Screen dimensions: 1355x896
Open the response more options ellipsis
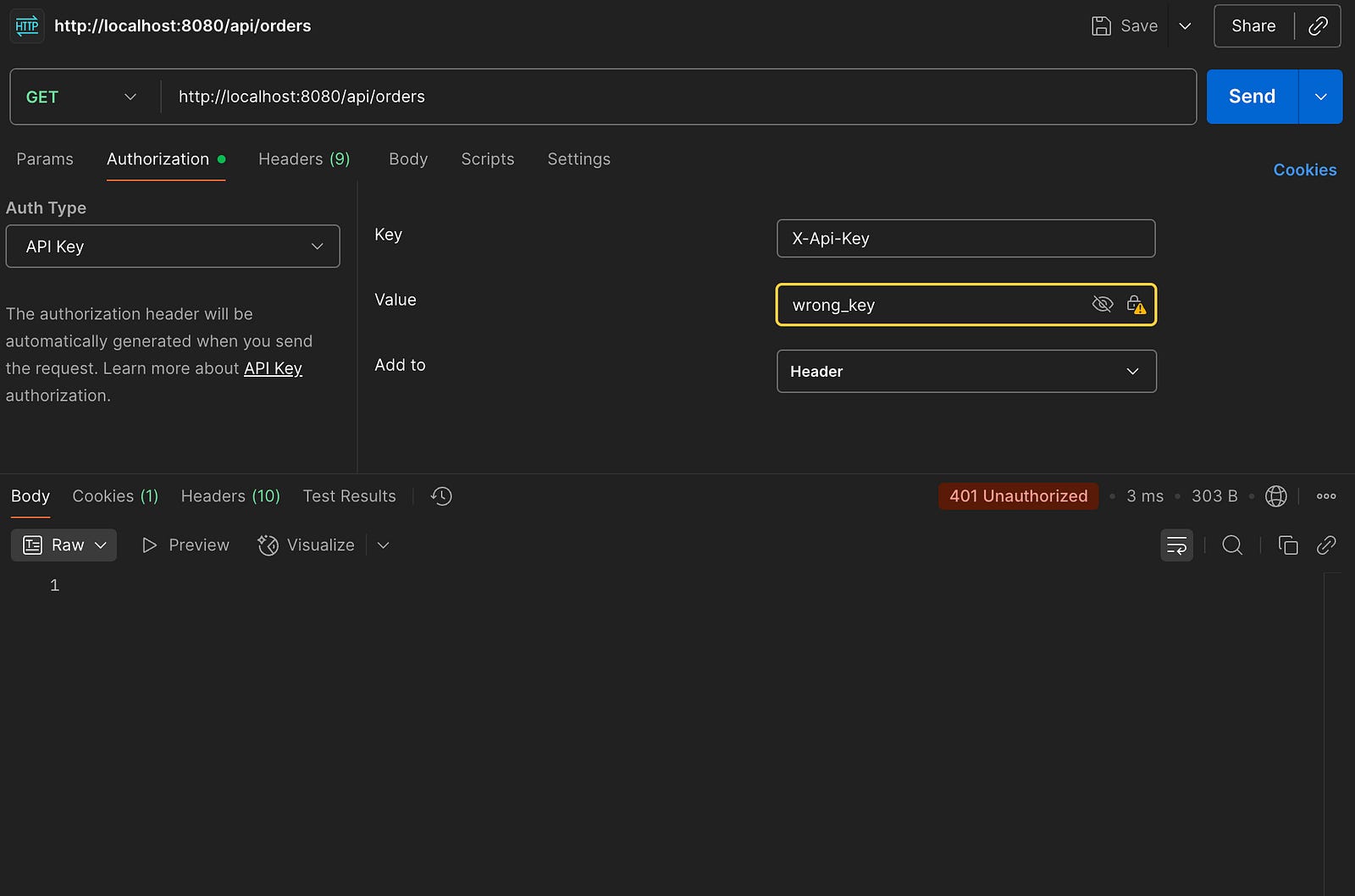1326,496
